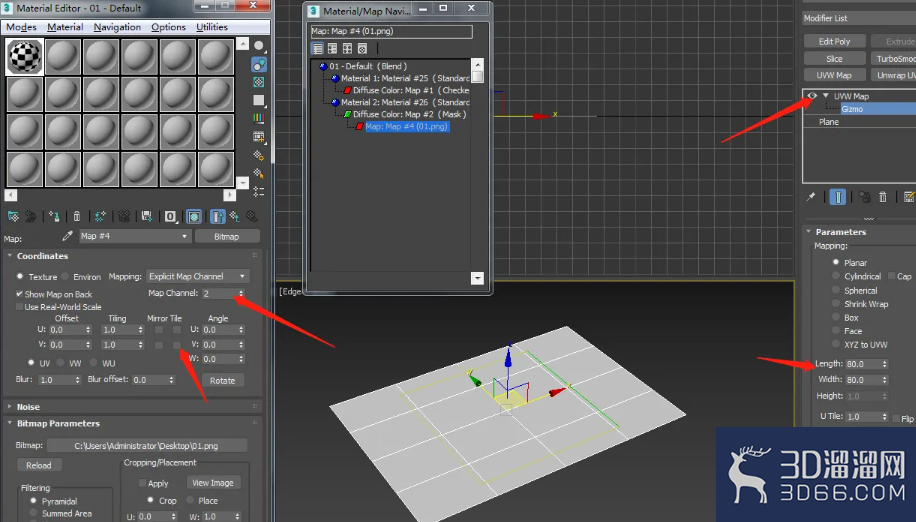The image size is (916, 522).
Task: Click the Rotate button
Action: pos(223,380)
